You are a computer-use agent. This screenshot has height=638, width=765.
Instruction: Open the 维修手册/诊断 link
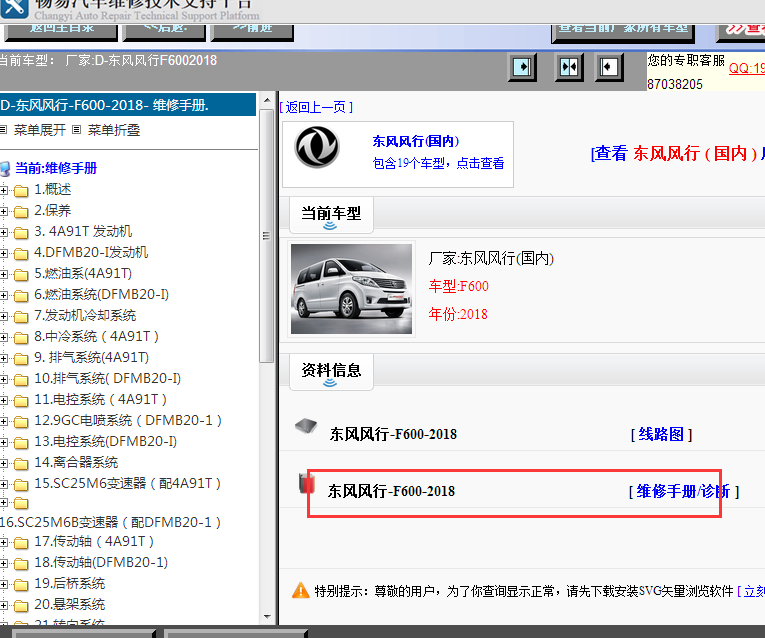684,491
